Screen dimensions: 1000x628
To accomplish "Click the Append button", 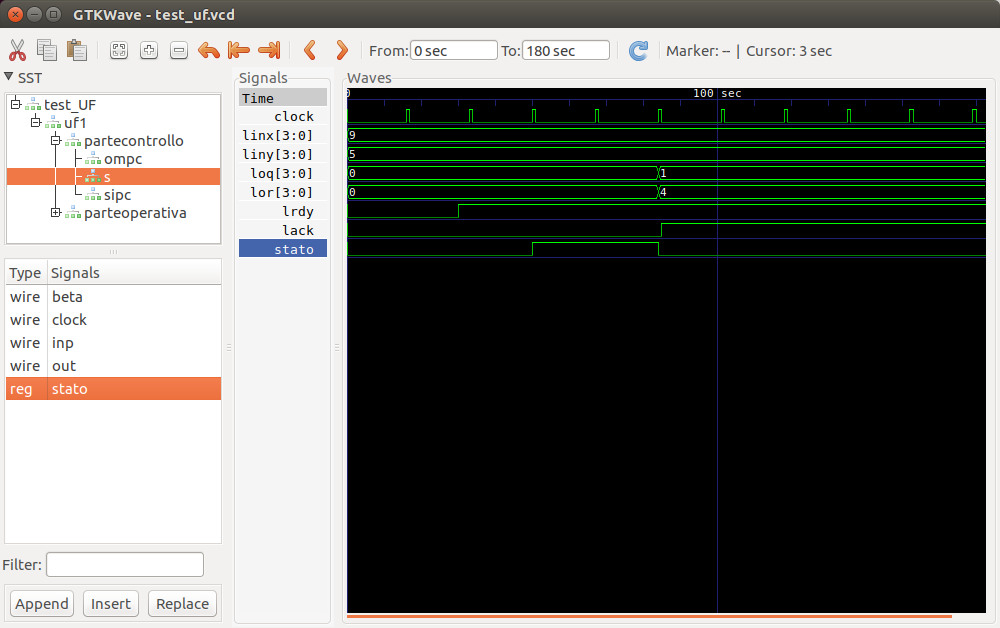I will point(42,604).
